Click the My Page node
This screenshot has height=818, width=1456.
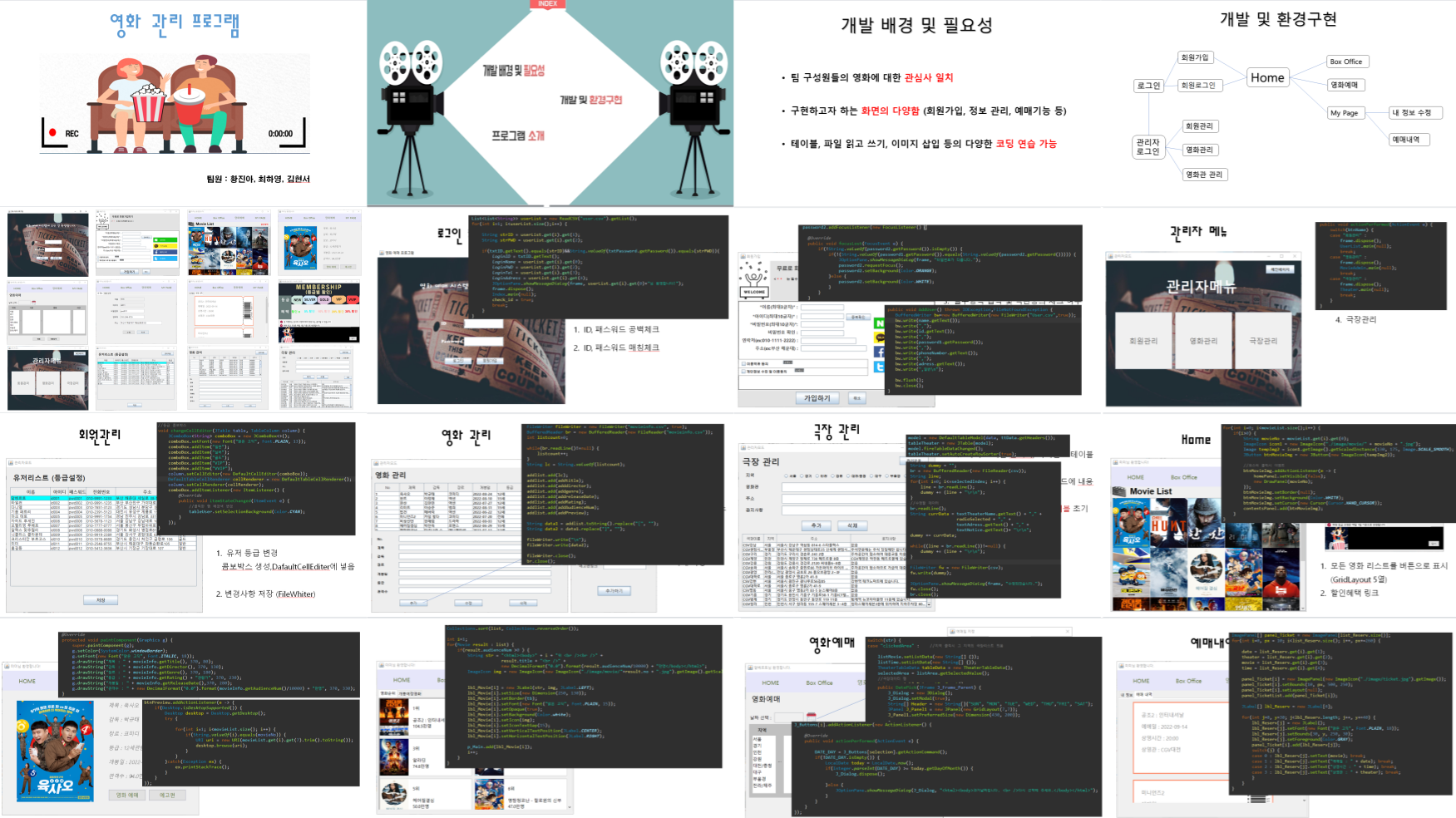coord(1344,113)
